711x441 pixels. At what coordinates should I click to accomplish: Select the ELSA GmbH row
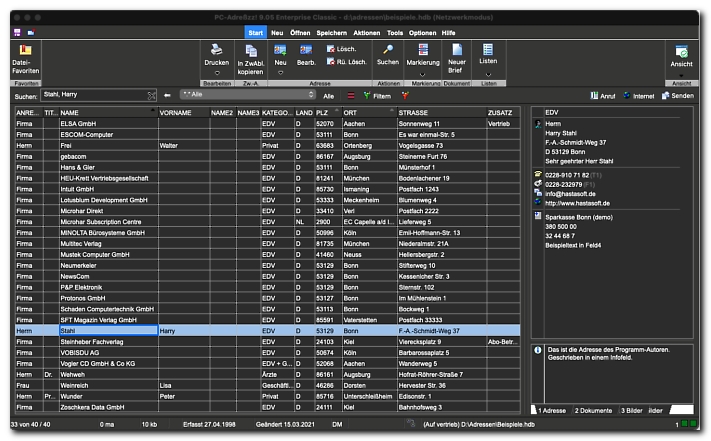coord(268,123)
